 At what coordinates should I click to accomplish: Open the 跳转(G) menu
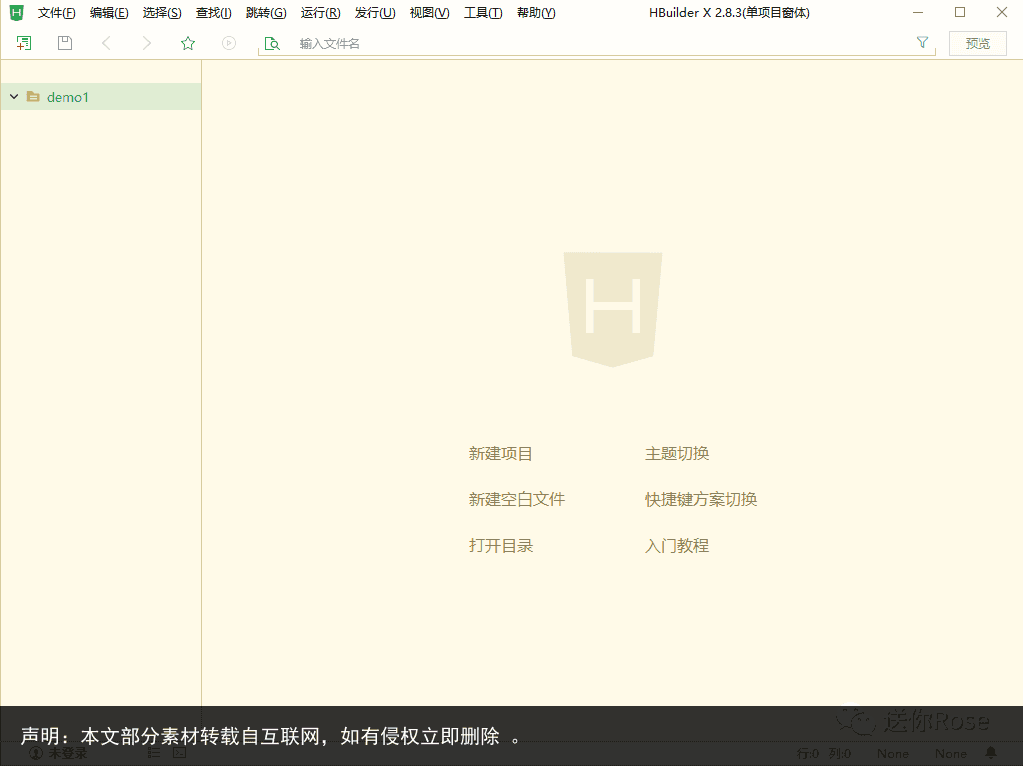pos(266,13)
